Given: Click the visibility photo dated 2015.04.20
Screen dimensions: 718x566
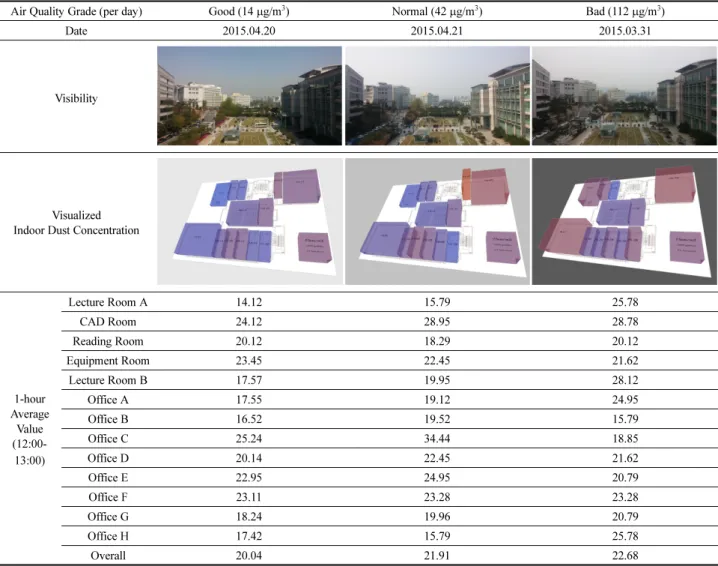Looking at the screenshot, I should tap(249, 96).
